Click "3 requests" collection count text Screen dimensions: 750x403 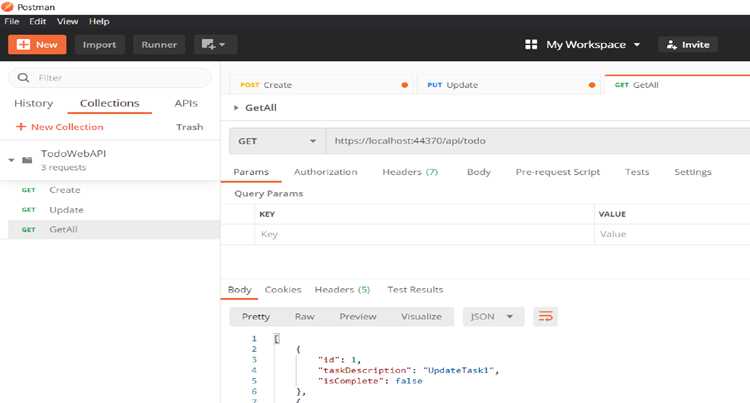click(63, 167)
